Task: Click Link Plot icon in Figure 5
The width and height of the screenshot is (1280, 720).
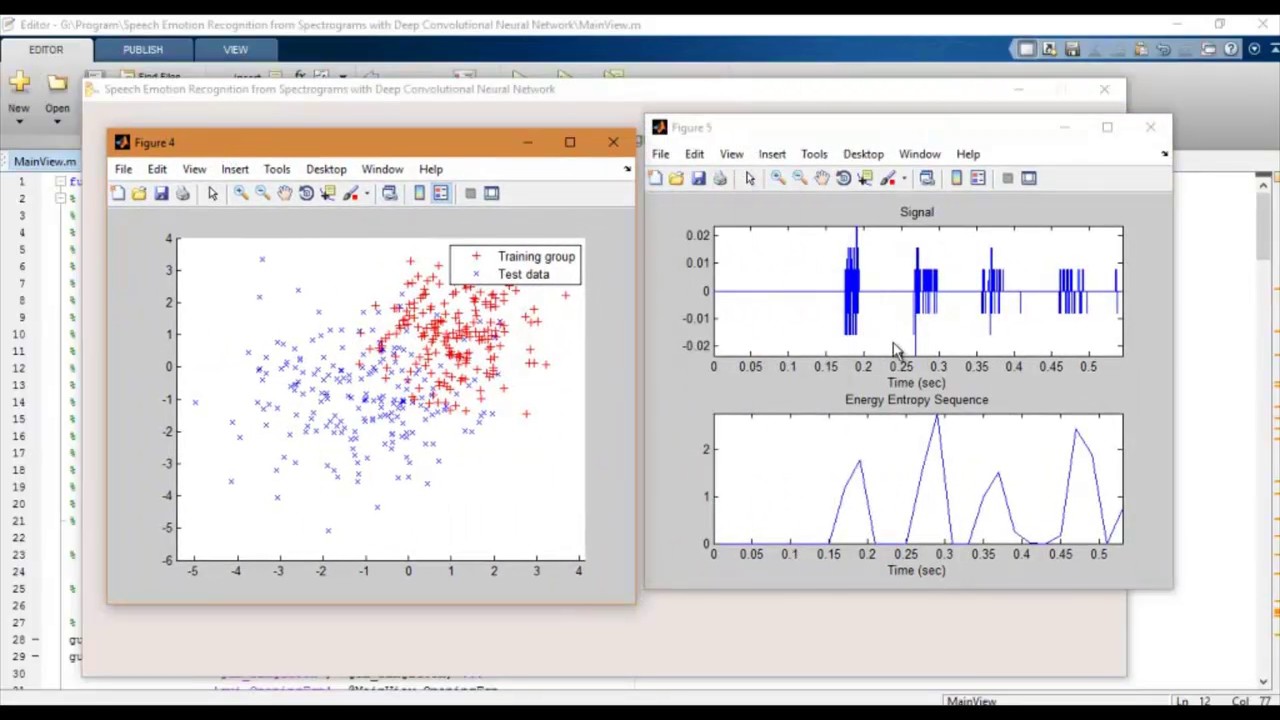Action: [927, 178]
